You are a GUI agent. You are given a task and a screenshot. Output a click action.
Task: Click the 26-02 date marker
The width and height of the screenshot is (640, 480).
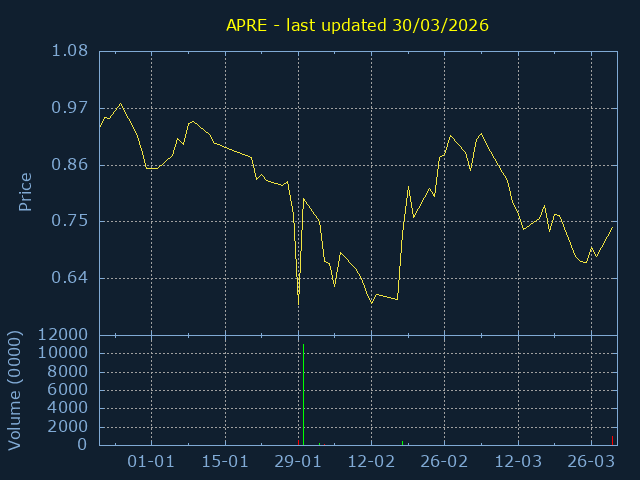[x=444, y=462]
